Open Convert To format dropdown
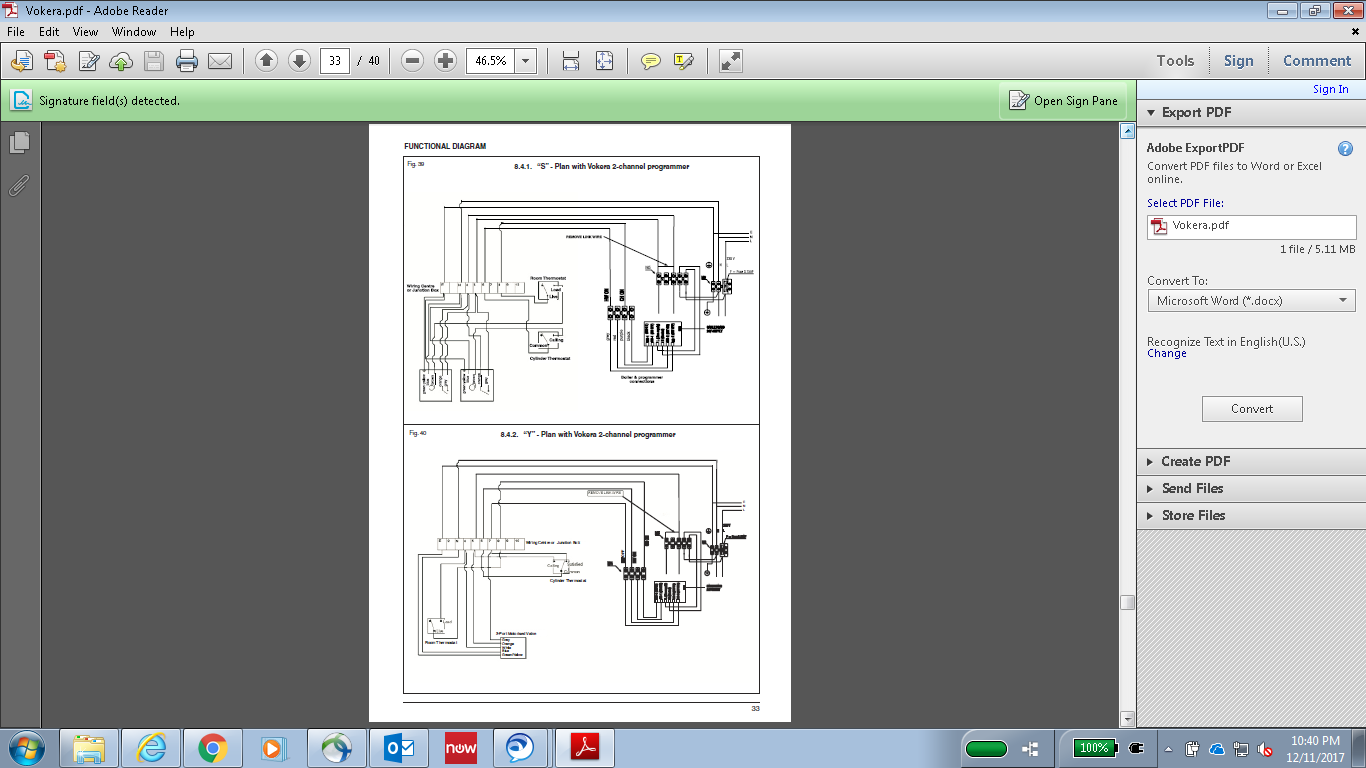Screen dimensions: 1366x768 tap(1251, 301)
